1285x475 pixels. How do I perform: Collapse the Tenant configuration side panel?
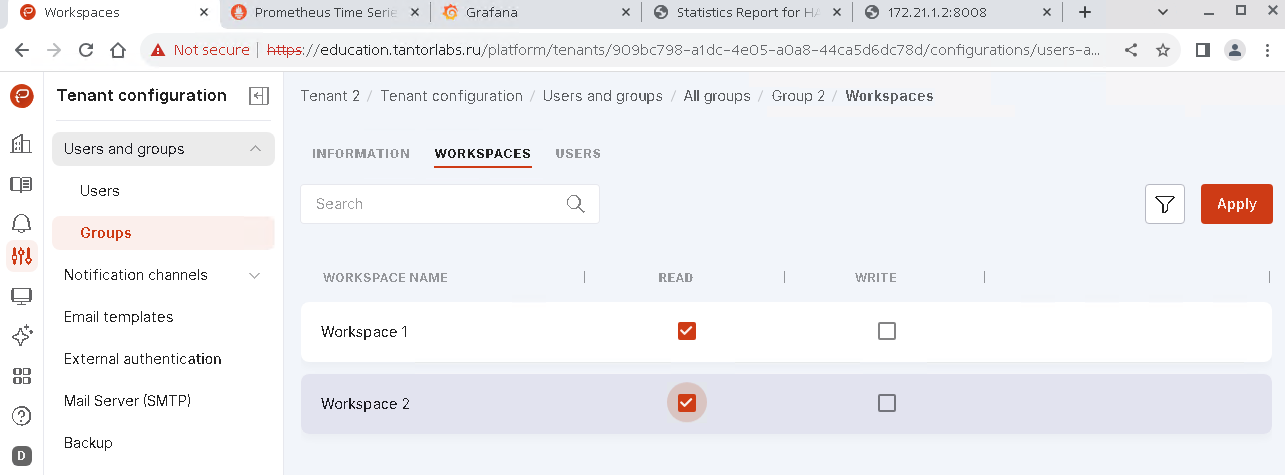point(259,96)
